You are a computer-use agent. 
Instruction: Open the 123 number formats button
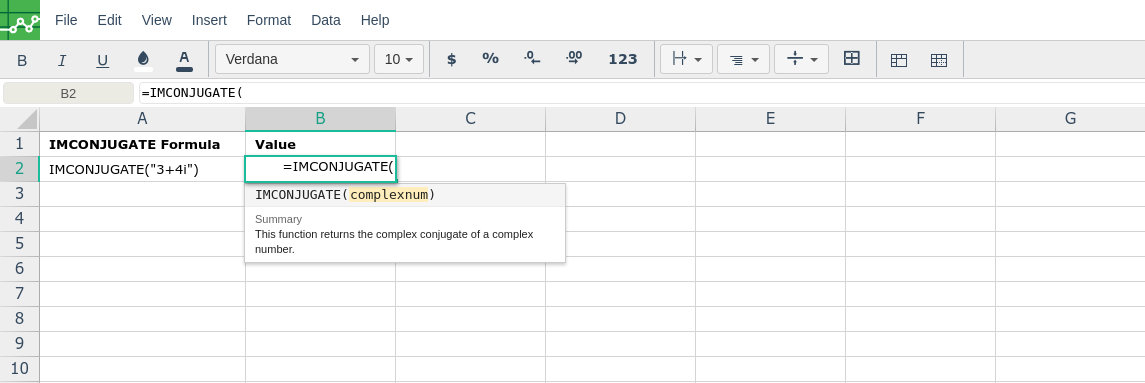[x=623, y=59]
